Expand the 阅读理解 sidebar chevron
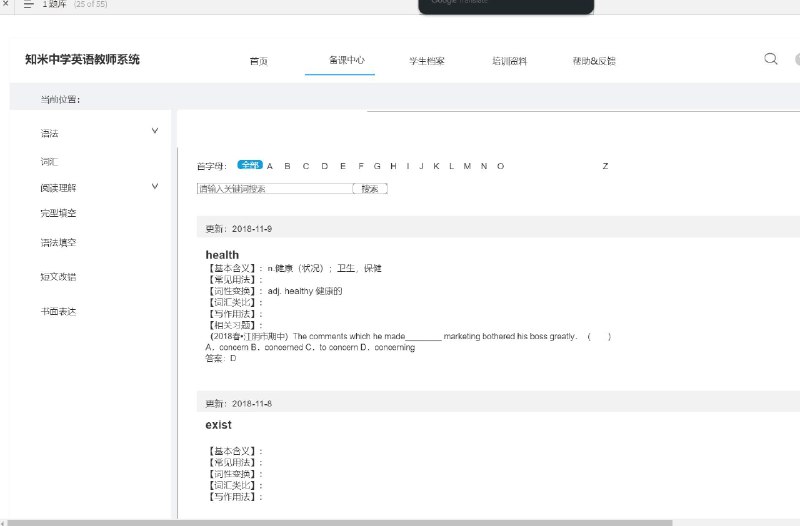Screen dimensions: 800x526 click(155, 186)
